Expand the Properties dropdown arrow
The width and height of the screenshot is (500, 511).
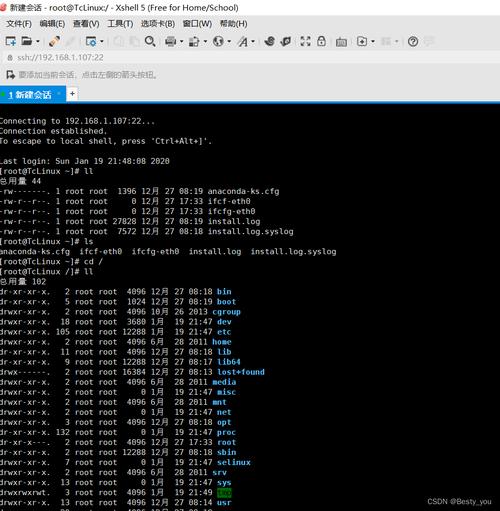point(102,41)
